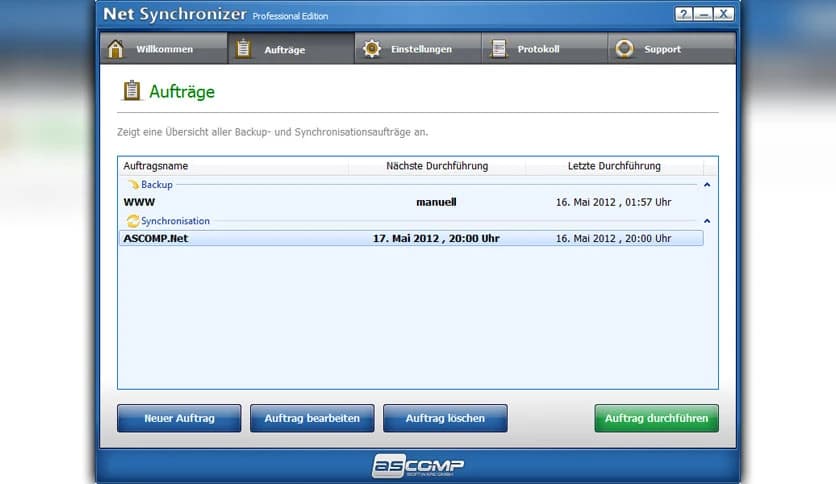Sort by Nächste Durchführung column header
The height and width of the screenshot is (484, 836).
pyautogui.click(x=437, y=166)
